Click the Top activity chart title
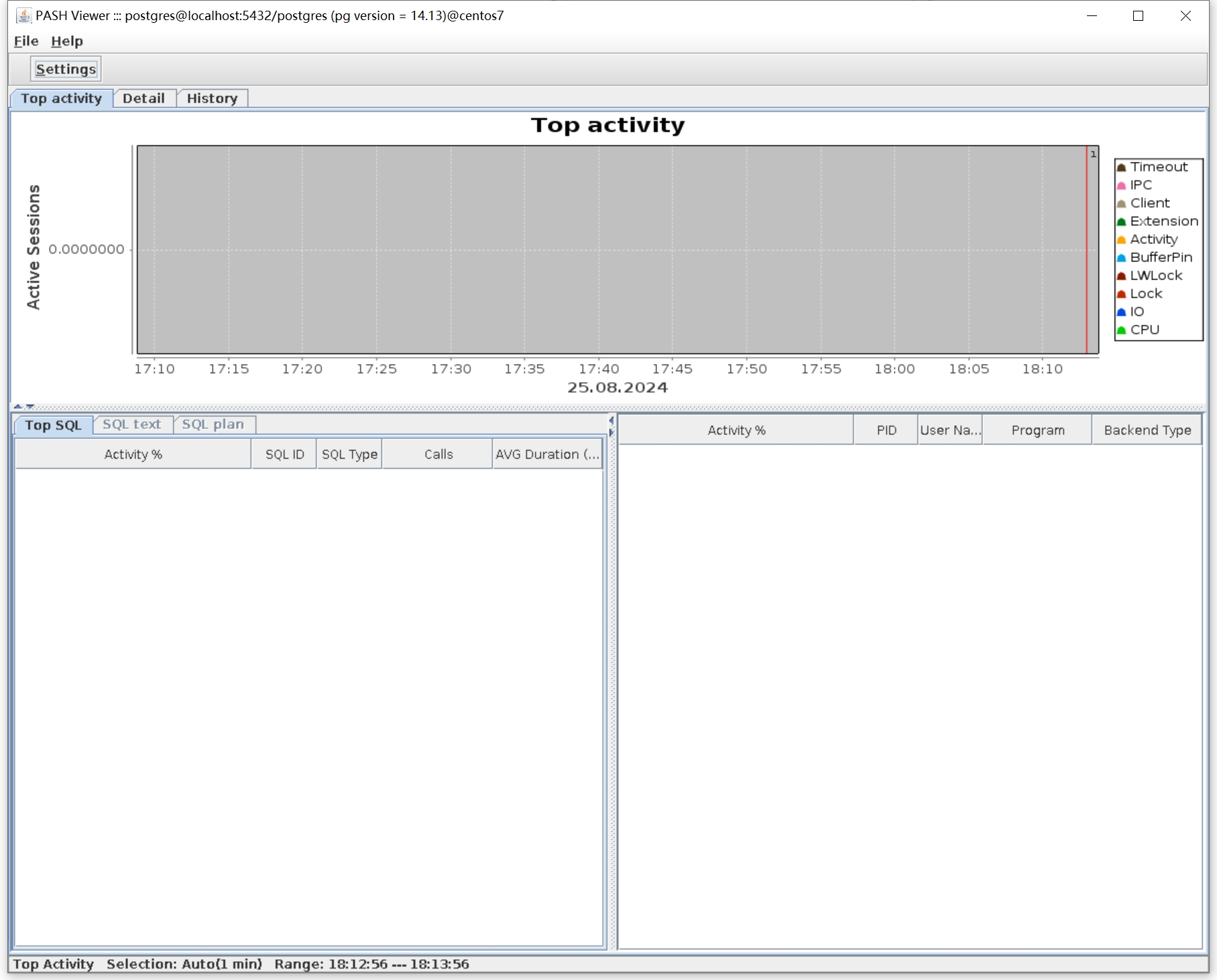Viewport: 1217px width, 980px height. tap(608, 125)
